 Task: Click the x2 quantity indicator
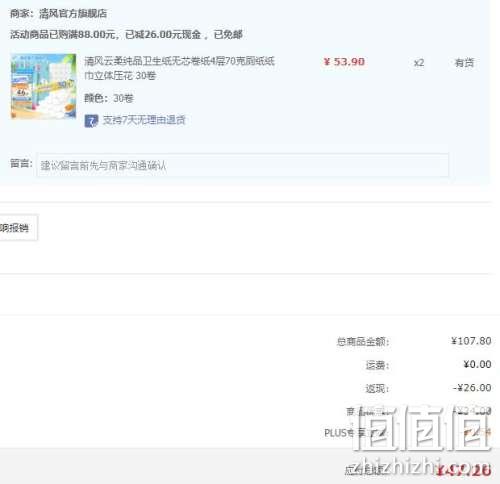point(419,63)
